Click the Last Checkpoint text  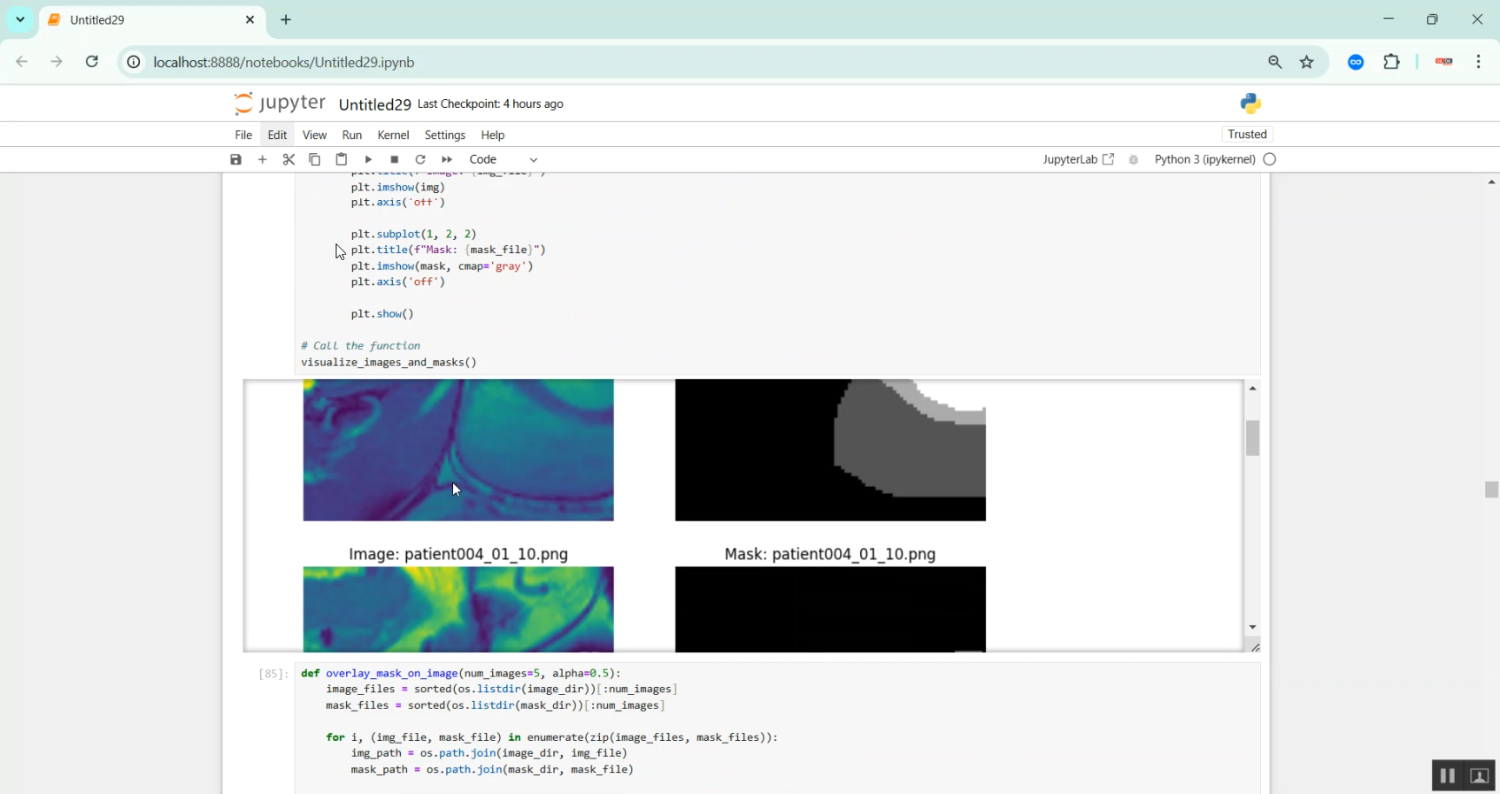490,104
